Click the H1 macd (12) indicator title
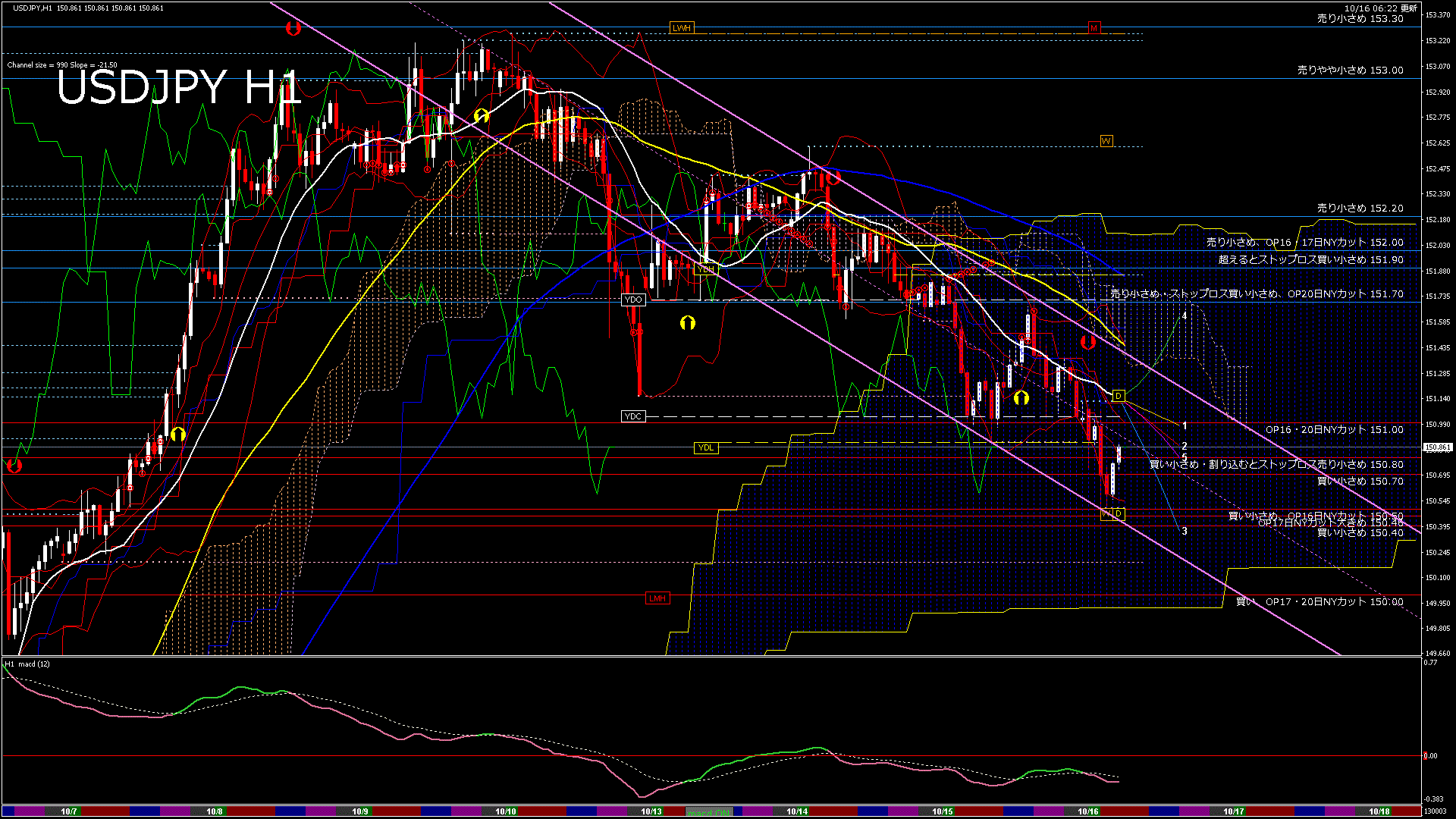This screenshot has height=819, width=1456. [x=27, y=664]
